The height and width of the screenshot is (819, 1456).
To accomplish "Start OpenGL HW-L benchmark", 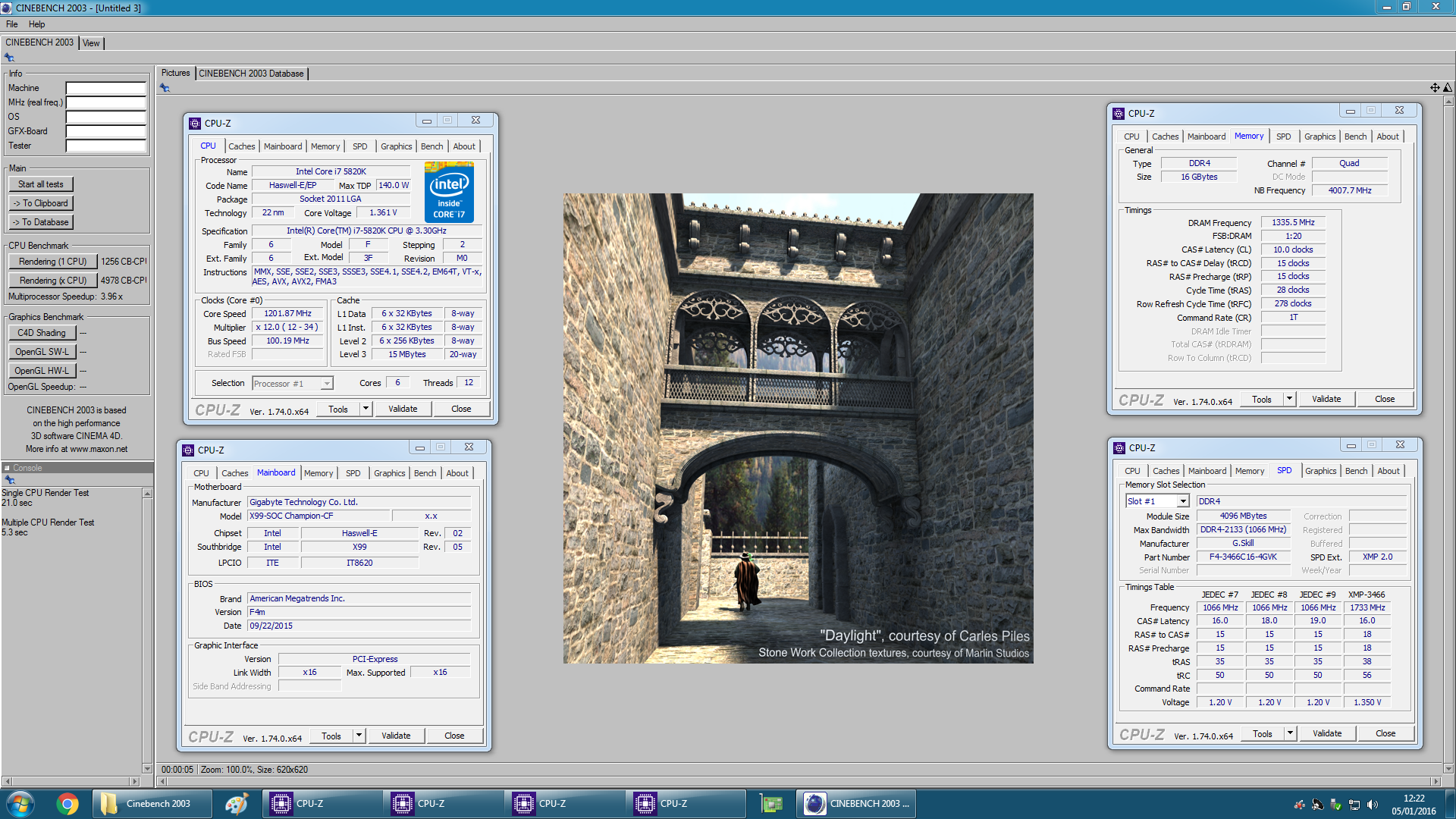I will coord(42,371).
